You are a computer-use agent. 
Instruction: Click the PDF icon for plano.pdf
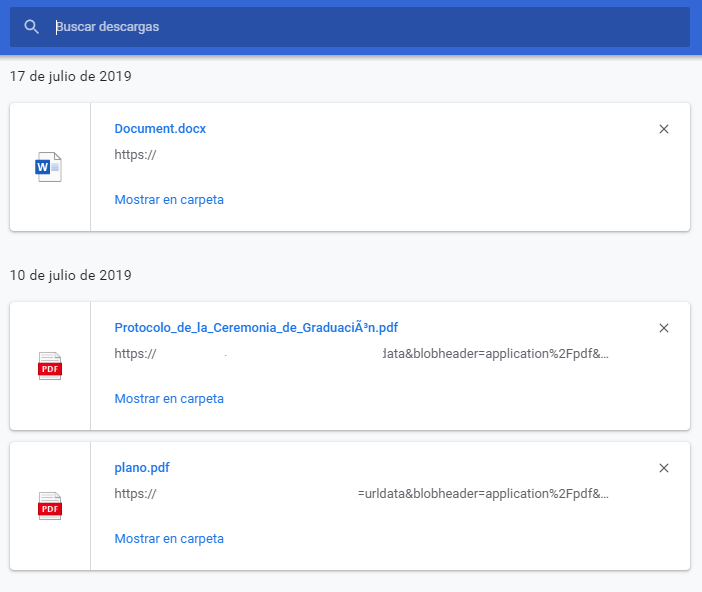click(49, 506)
